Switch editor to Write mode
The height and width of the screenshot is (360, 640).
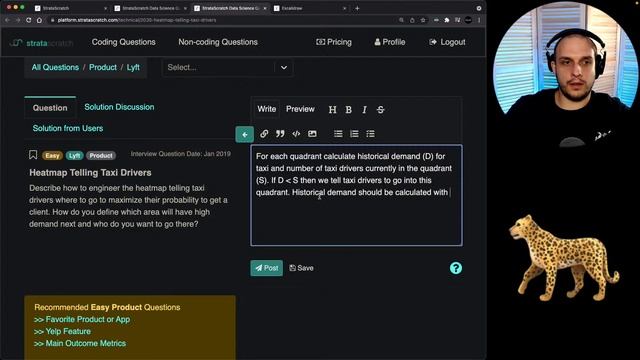tap(267, 109)
